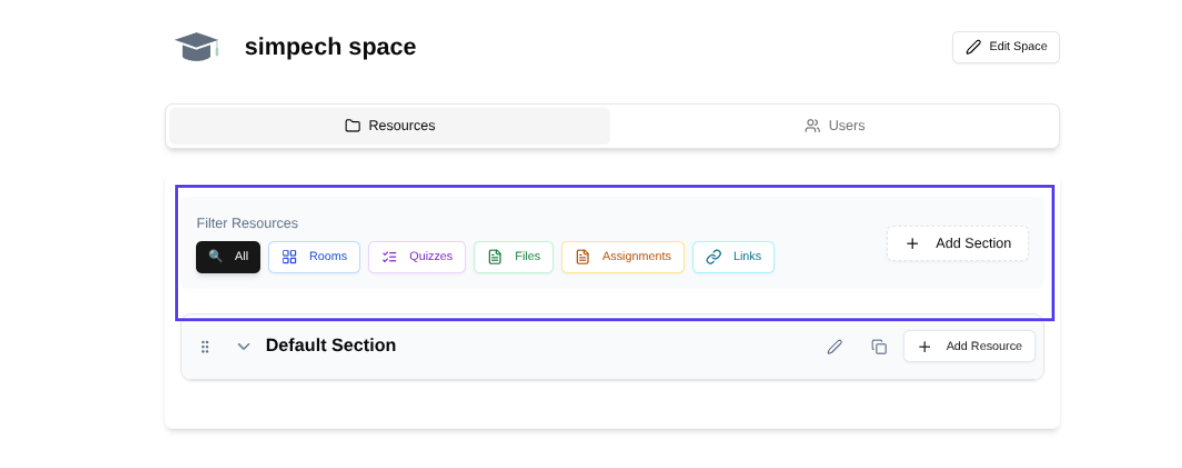Filter resources by Quizzes
1182x468 pixels.
[417, 257]
